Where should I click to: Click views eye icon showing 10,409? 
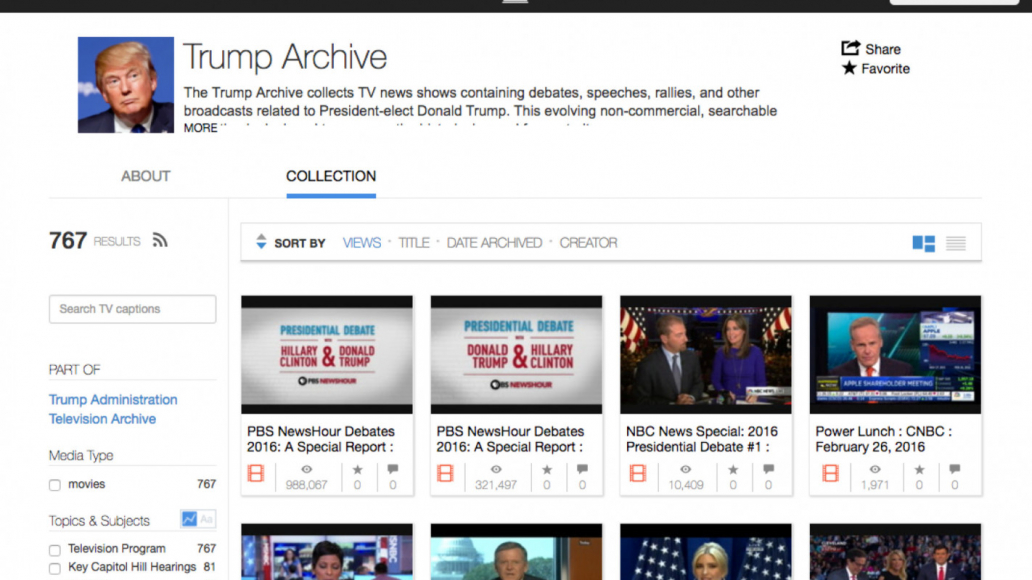tap(686, 469)
